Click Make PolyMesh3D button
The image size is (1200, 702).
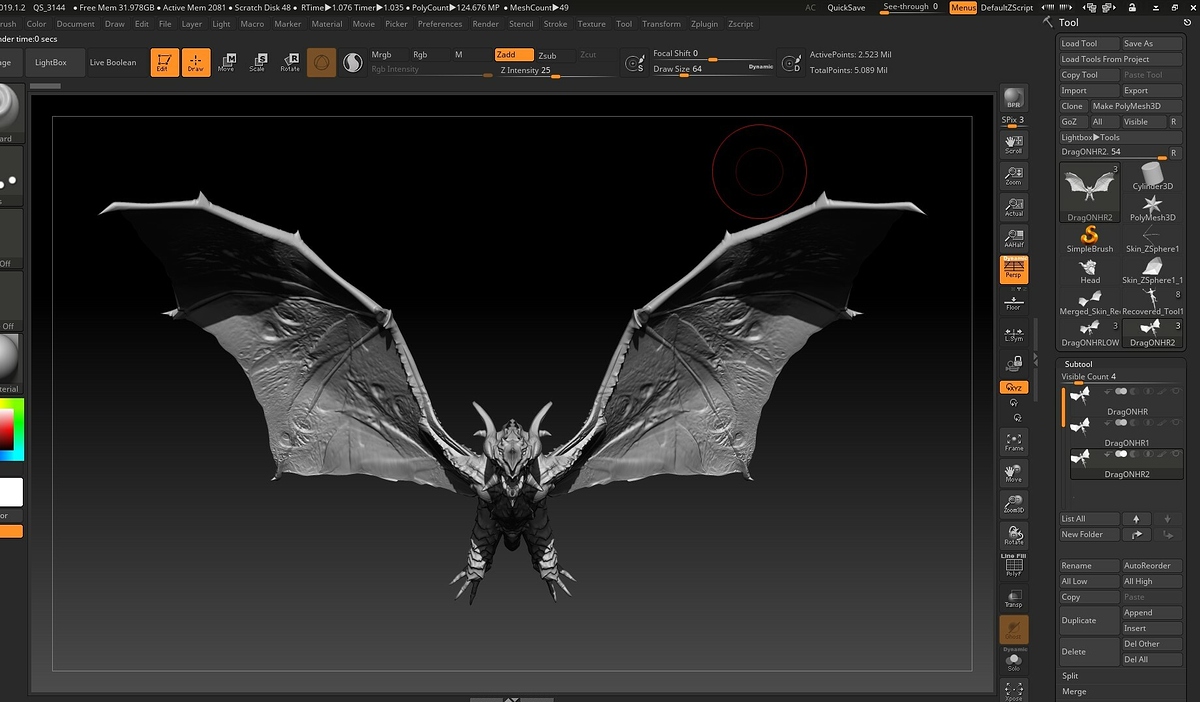(1136, 106)
